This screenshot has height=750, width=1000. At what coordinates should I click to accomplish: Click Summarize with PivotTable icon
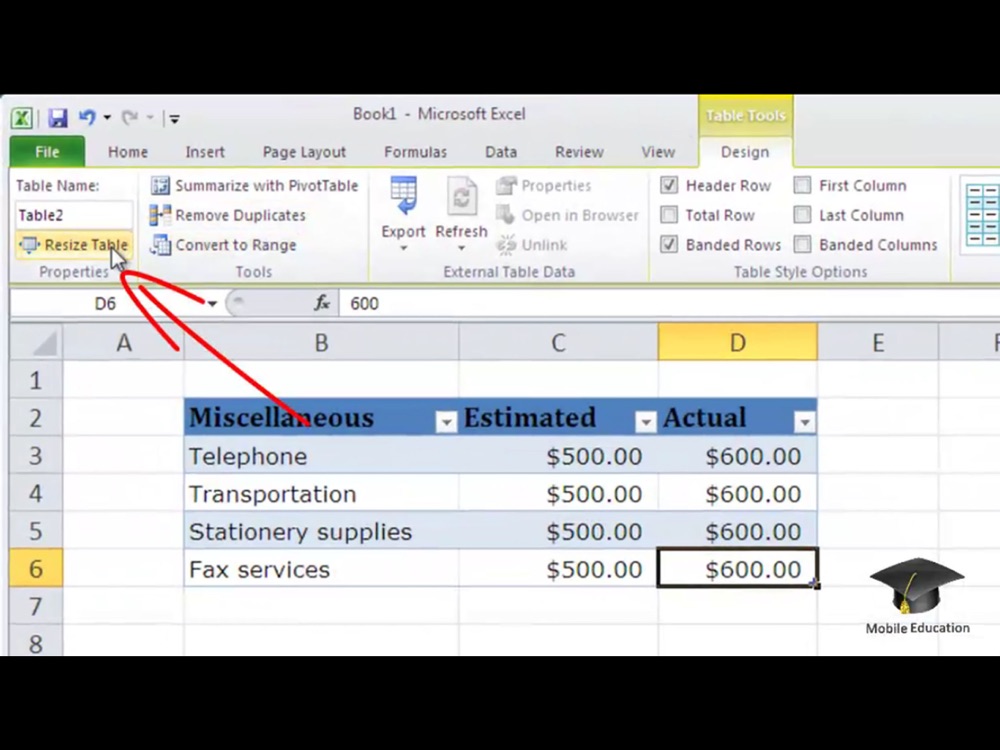[x=160, y=186]
